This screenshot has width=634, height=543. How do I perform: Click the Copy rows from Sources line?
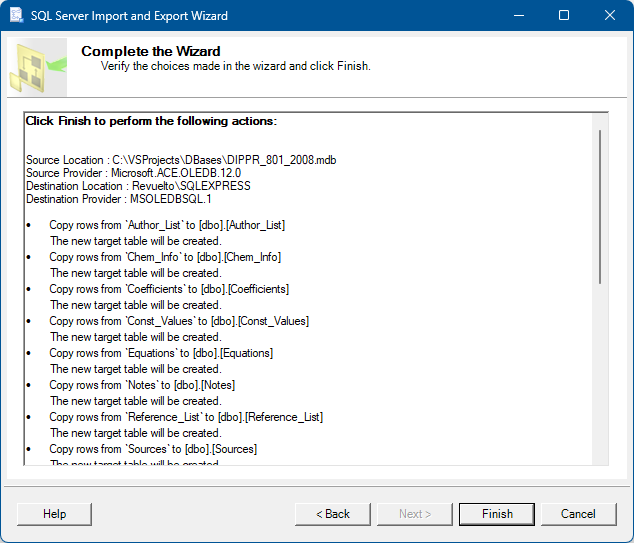point(153,449)
